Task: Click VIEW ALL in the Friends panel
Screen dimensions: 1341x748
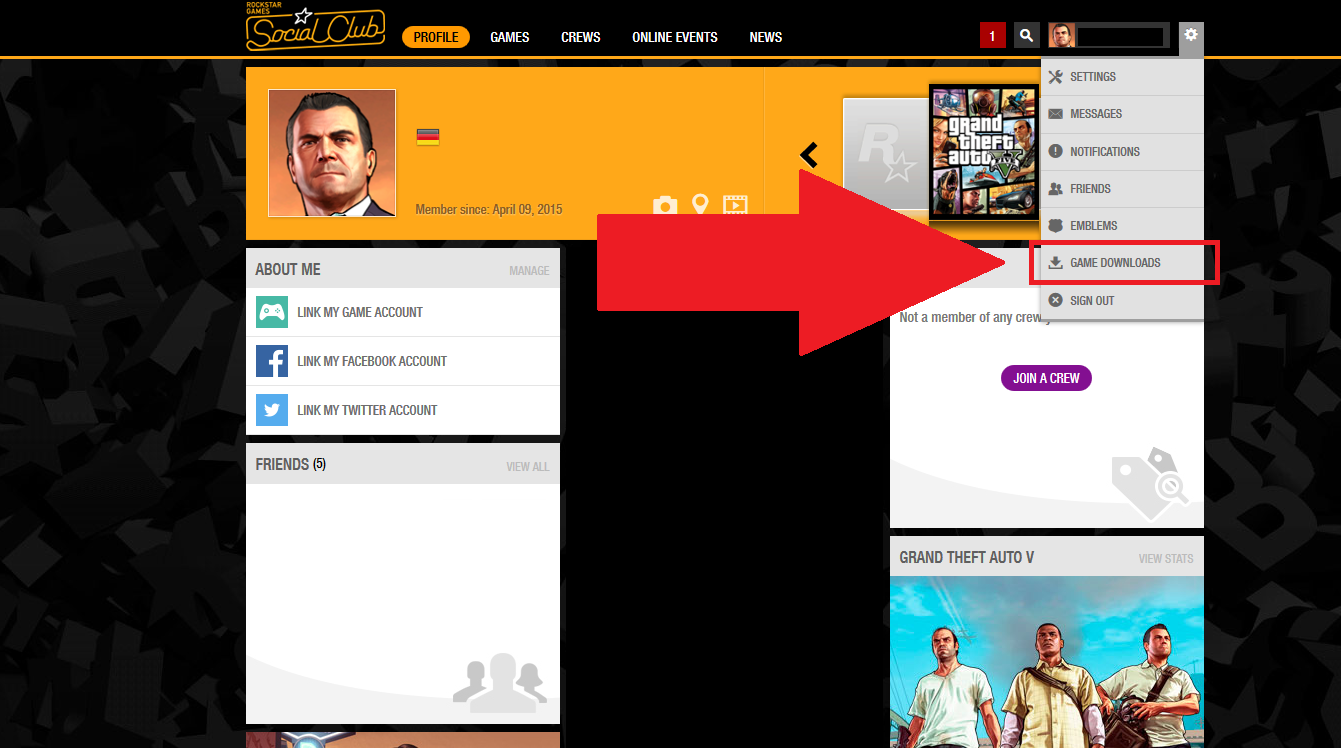Action: [x=528, y=467]
